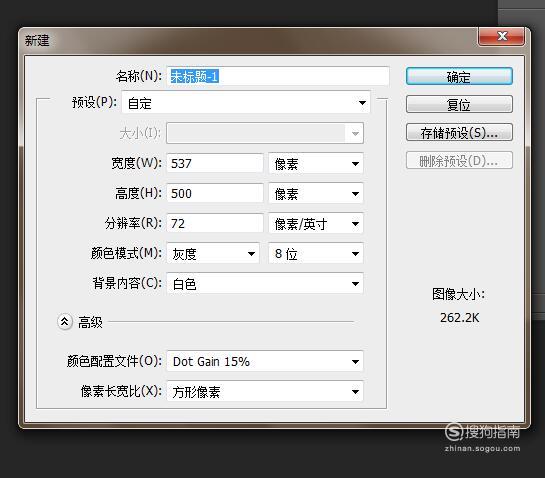
Task: Click the 确定 button to confirm
Action: tap(459, 76)
